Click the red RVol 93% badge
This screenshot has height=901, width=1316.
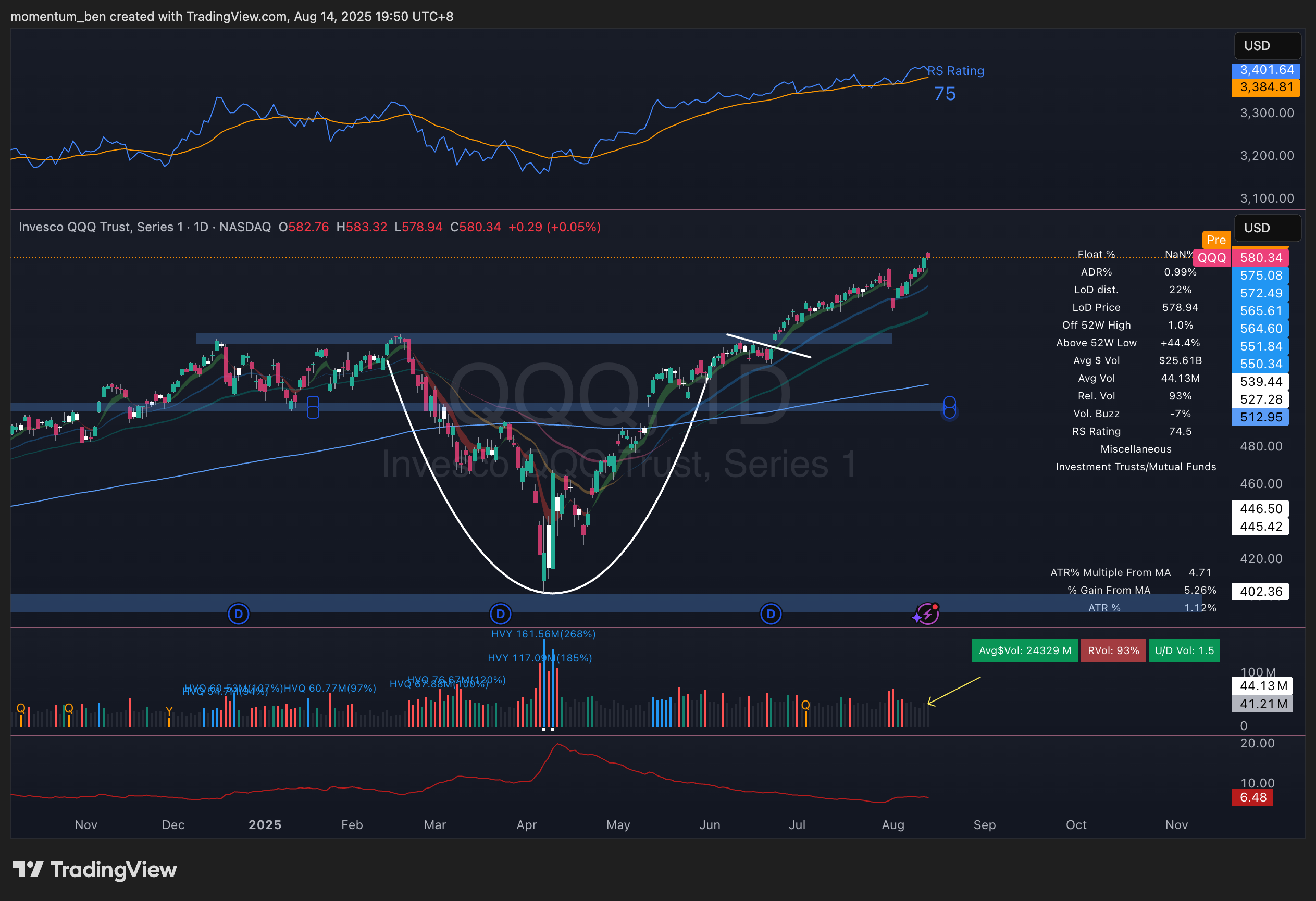click(1113, 650)
